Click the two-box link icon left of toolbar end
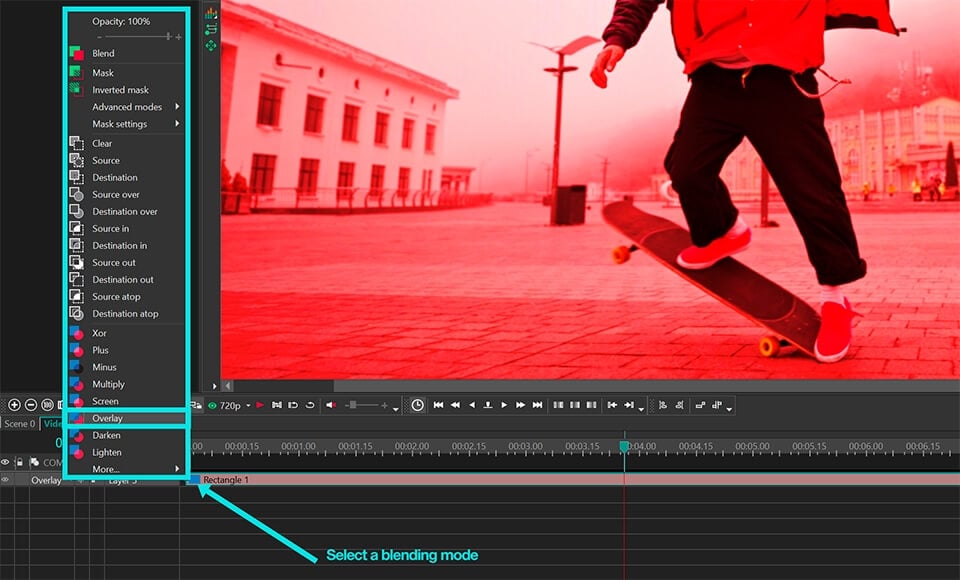Image resolution: width=960 pixels, height=580 pixels. click(700, 405)
